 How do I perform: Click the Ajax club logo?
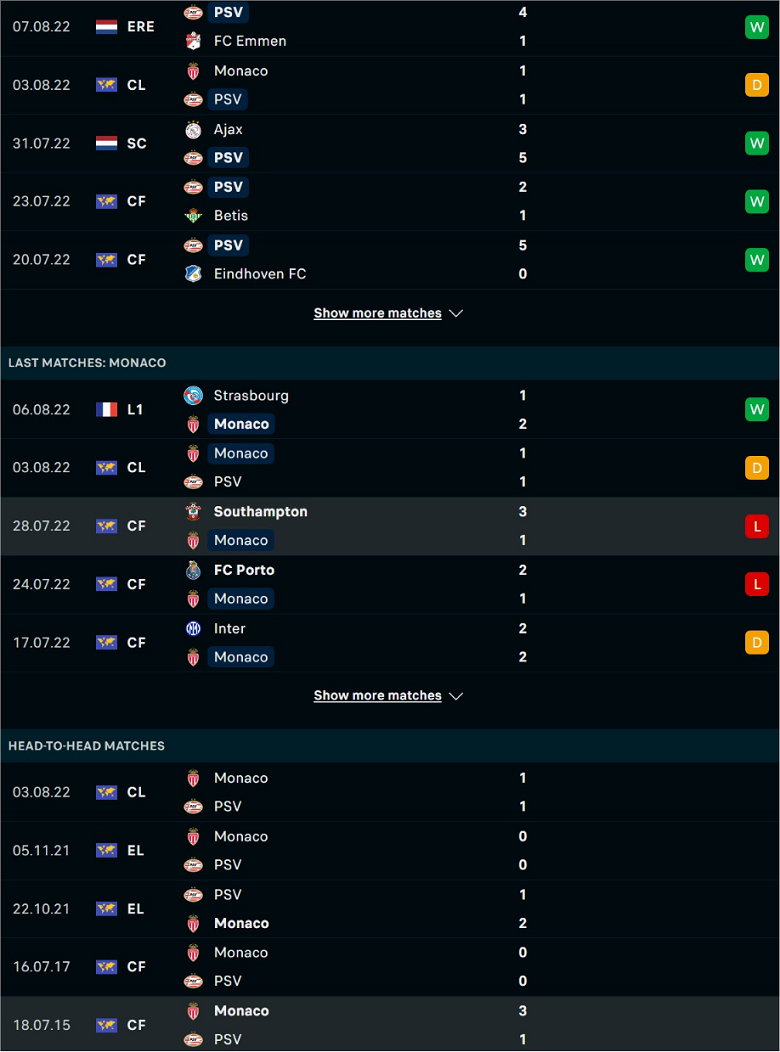193,129
